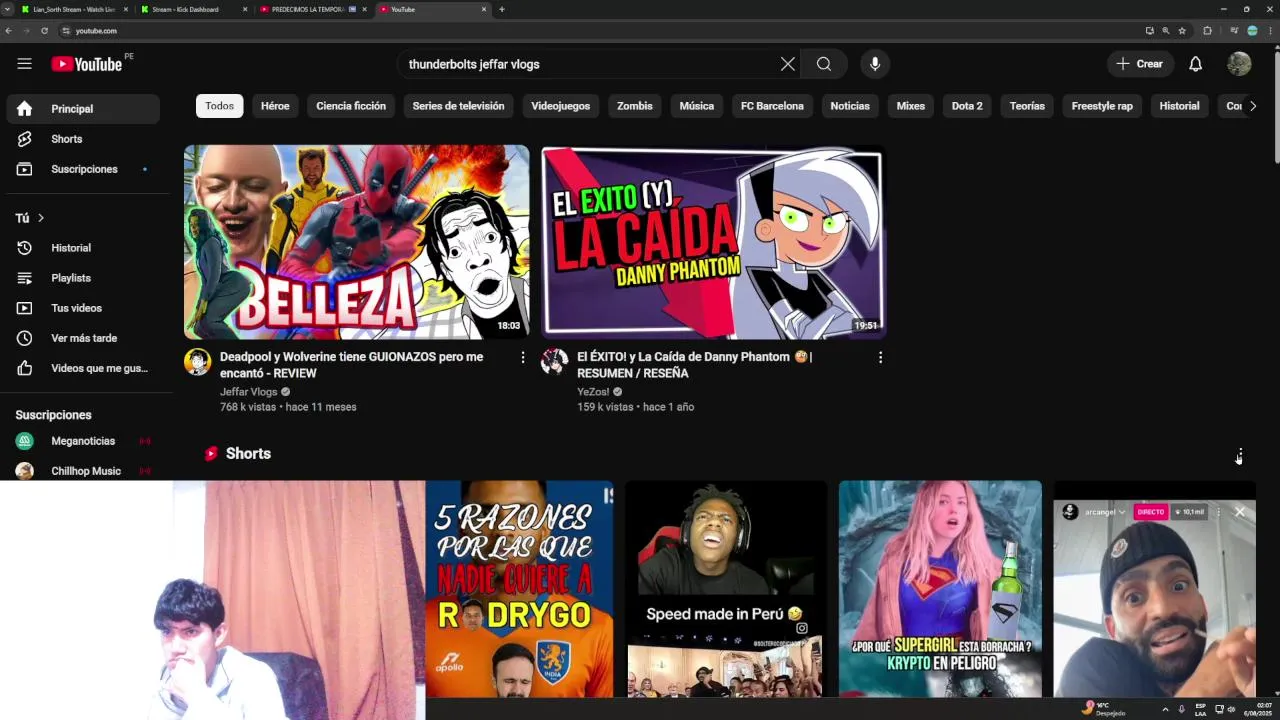Select the Todos filter chip

click(x=219, y=106)
